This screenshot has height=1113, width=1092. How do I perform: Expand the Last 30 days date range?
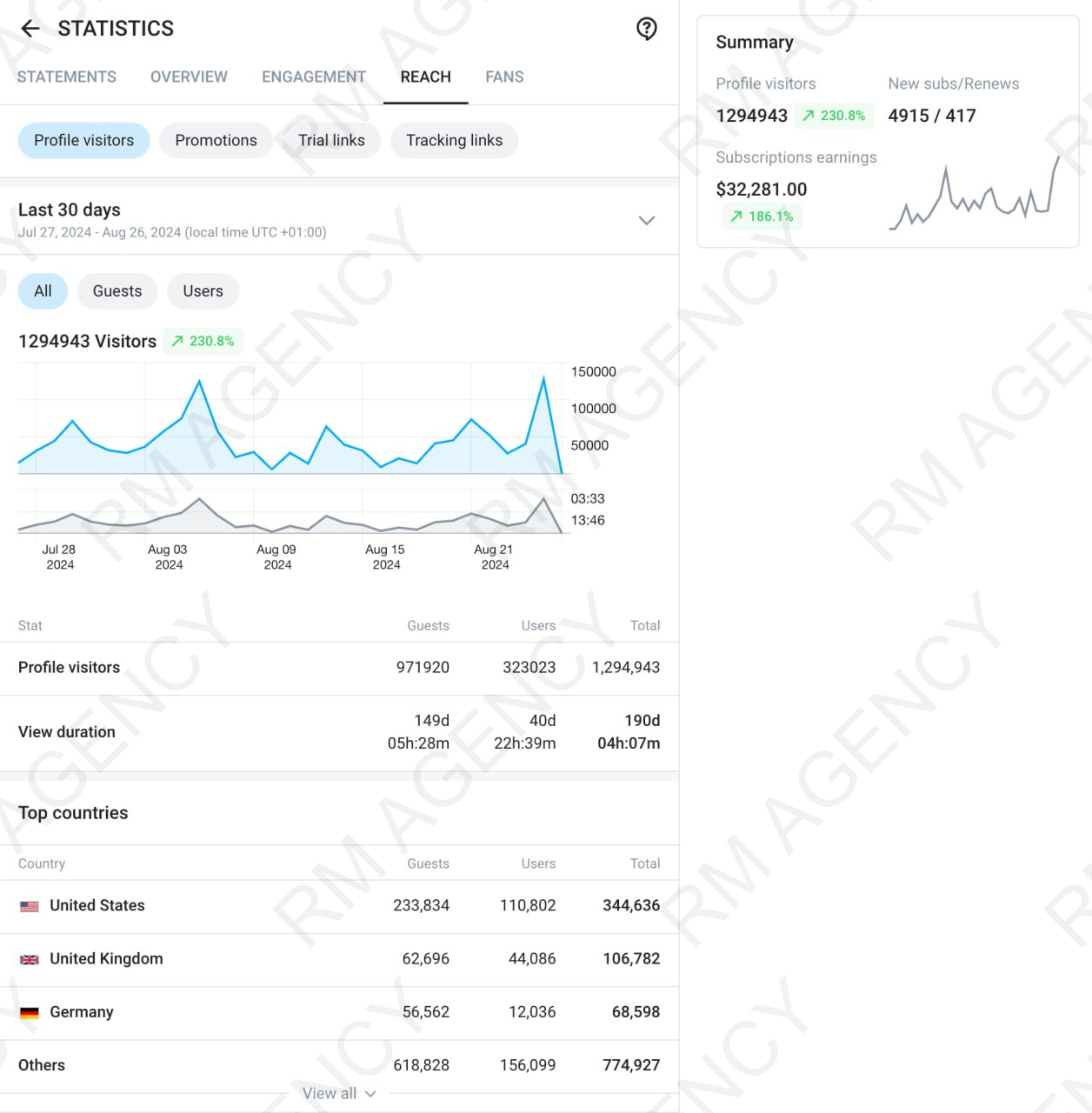(x=339, y=220)
